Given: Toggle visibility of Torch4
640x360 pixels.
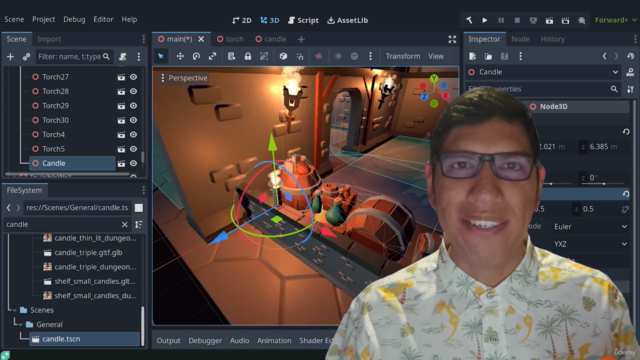Looking at the screenshot, I should pyautogui.click(x=133, y=134).
